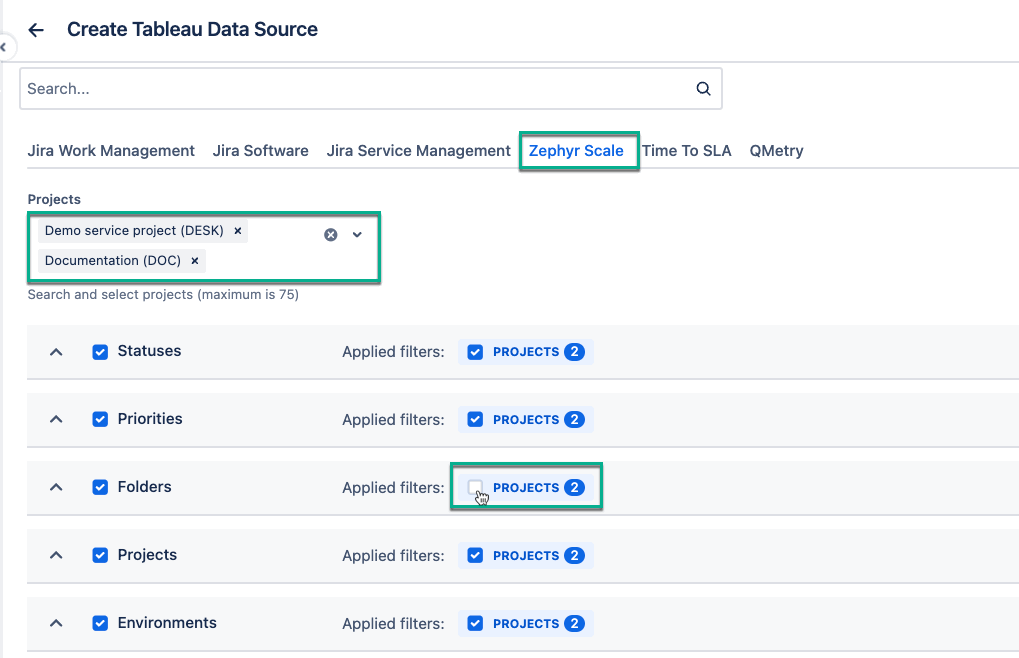Switch to Jira Software tab
The height and width of the screenshot is (658, 1019).
coord(261,151)
